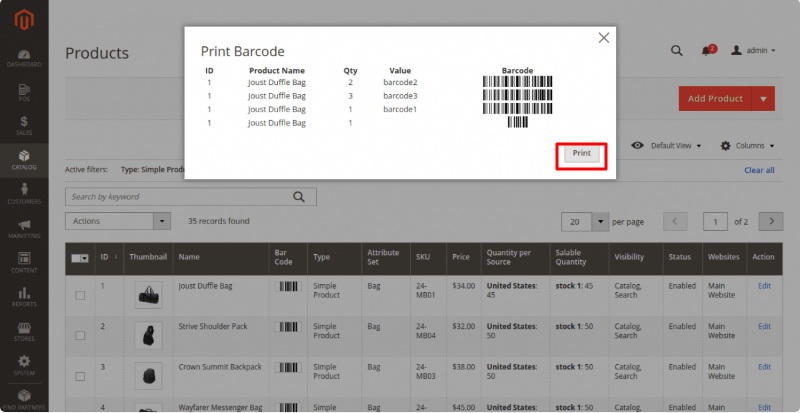The height and width of the screenshot is (413, 800).
Task: Tick the checkbox for Crown Summit Backpack
Action: pyautogui.click(x=80, y=376)
